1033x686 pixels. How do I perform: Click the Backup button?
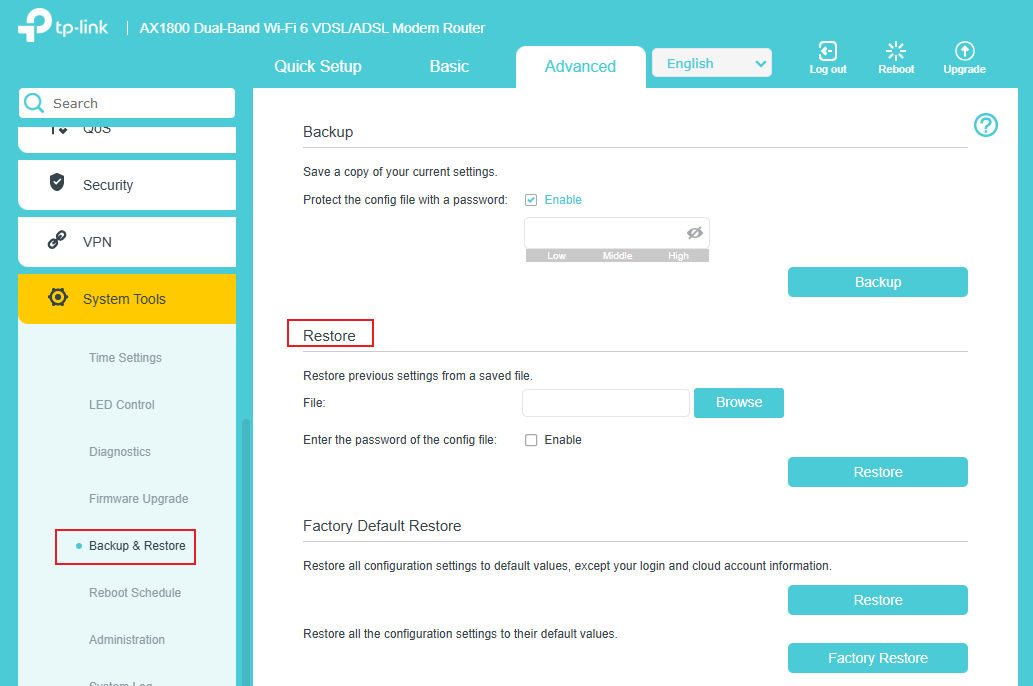pos(877,282)
